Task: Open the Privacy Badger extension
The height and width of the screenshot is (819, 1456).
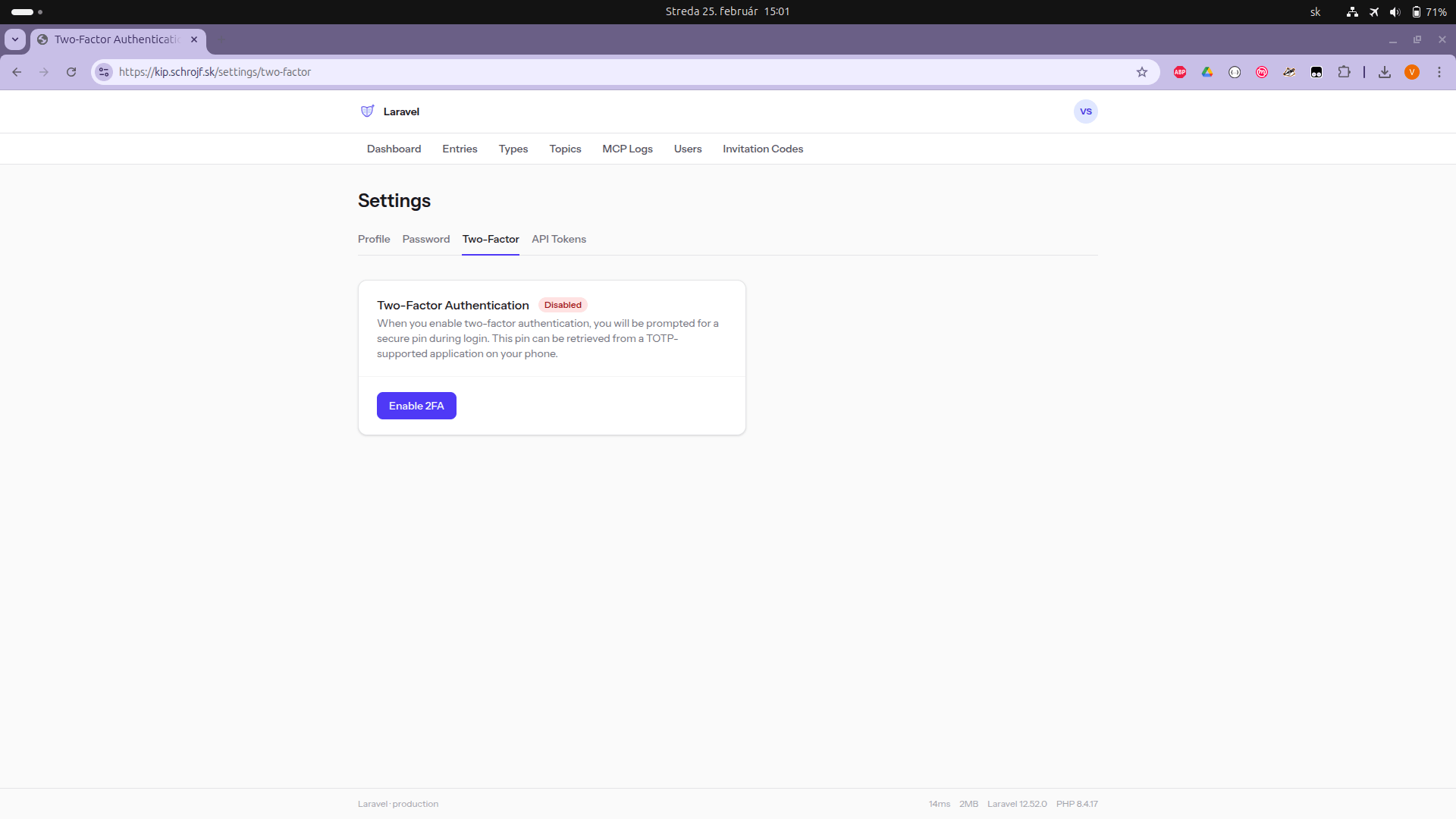Action: click(x=1289, y=72)
